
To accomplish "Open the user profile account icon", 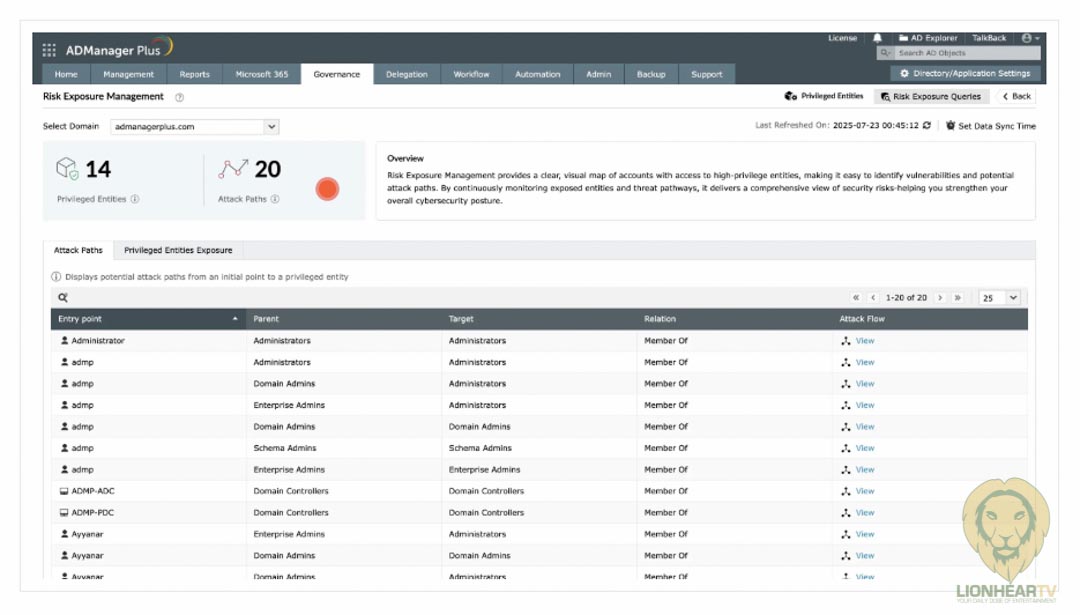I will (1029, 38).
